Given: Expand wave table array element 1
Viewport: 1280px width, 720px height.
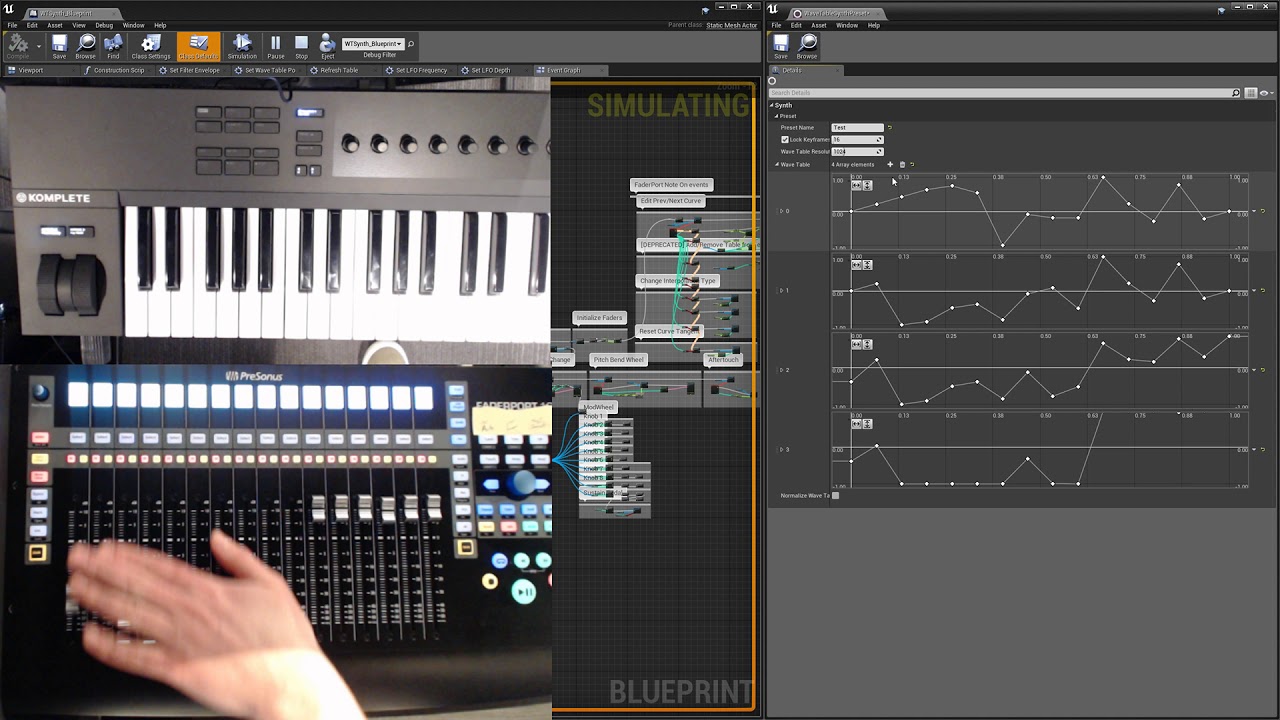Looking at the screenshot, I should 781,290.
